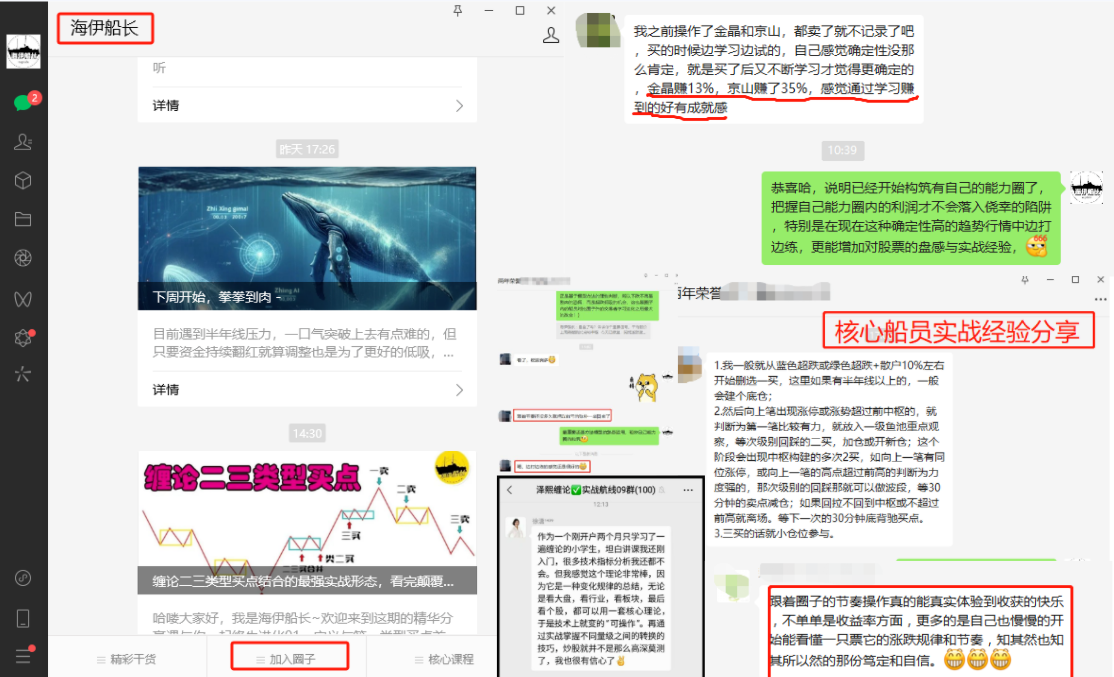Open the Contacts icon in sidebar
This screenshot has width=1114, height=677.
click(23, 142)
